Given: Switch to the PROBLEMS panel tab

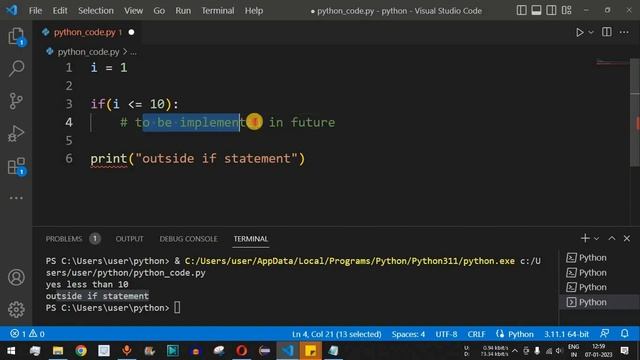Looking at the screenshot, I should tap(64, 239).
